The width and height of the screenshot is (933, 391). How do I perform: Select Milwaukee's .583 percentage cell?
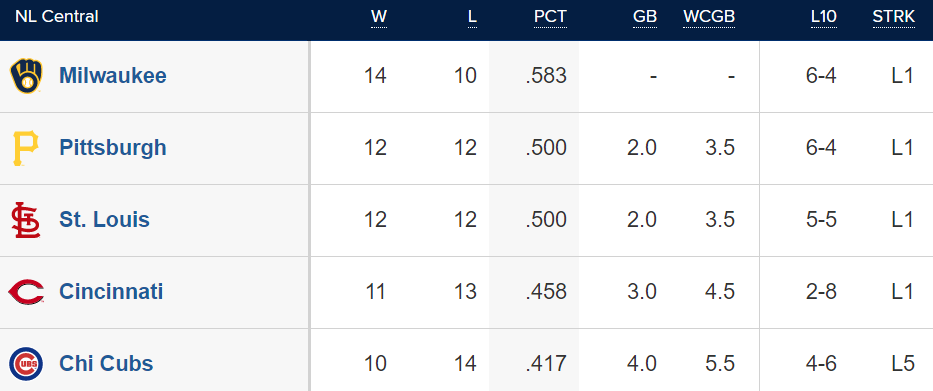[x=546, y=76]
